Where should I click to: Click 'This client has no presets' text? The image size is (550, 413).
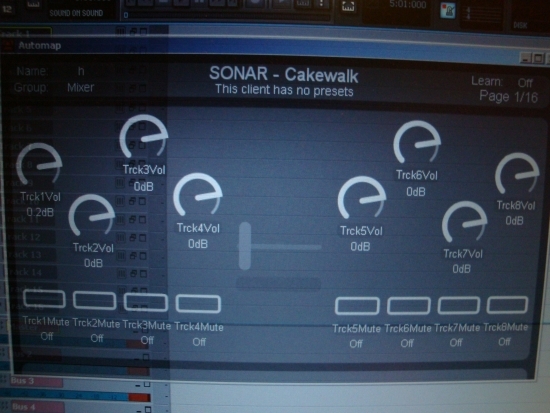284,90
